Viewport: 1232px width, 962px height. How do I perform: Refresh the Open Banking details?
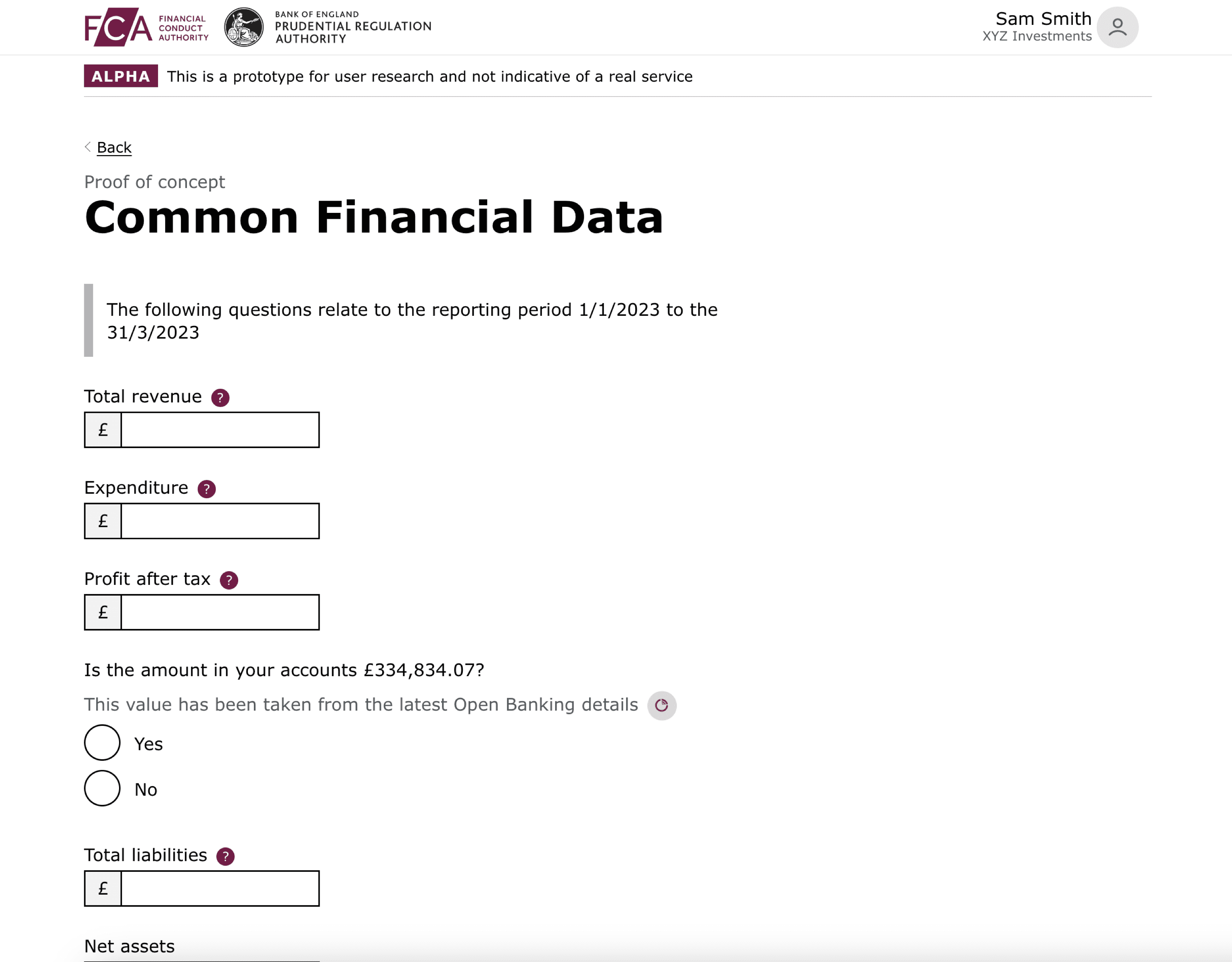coord(662,705)
